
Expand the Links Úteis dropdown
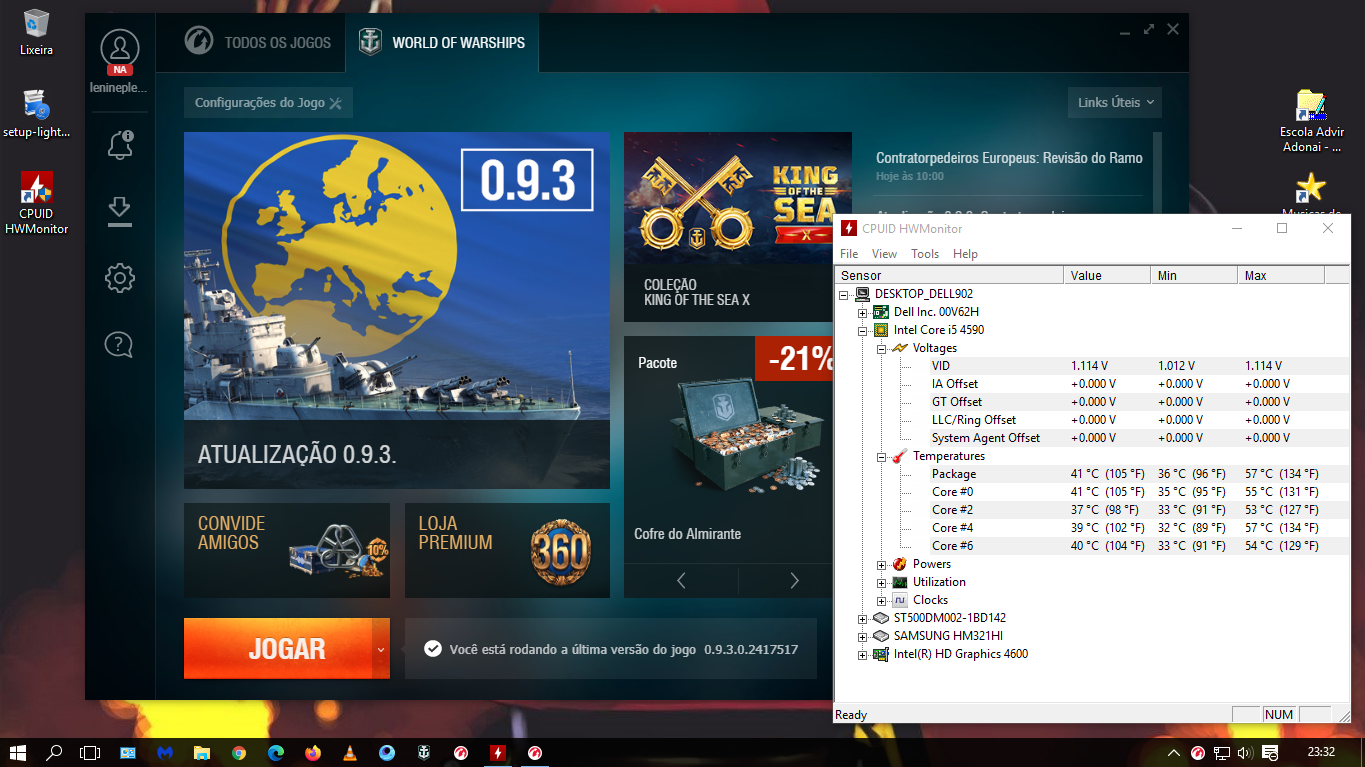[1115, 103]
